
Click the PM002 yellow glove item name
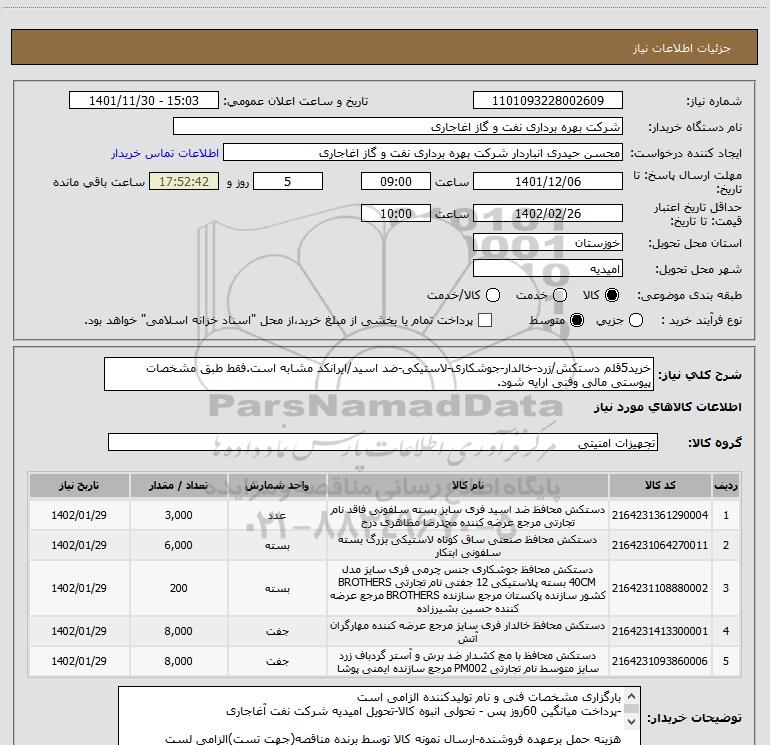468,662
